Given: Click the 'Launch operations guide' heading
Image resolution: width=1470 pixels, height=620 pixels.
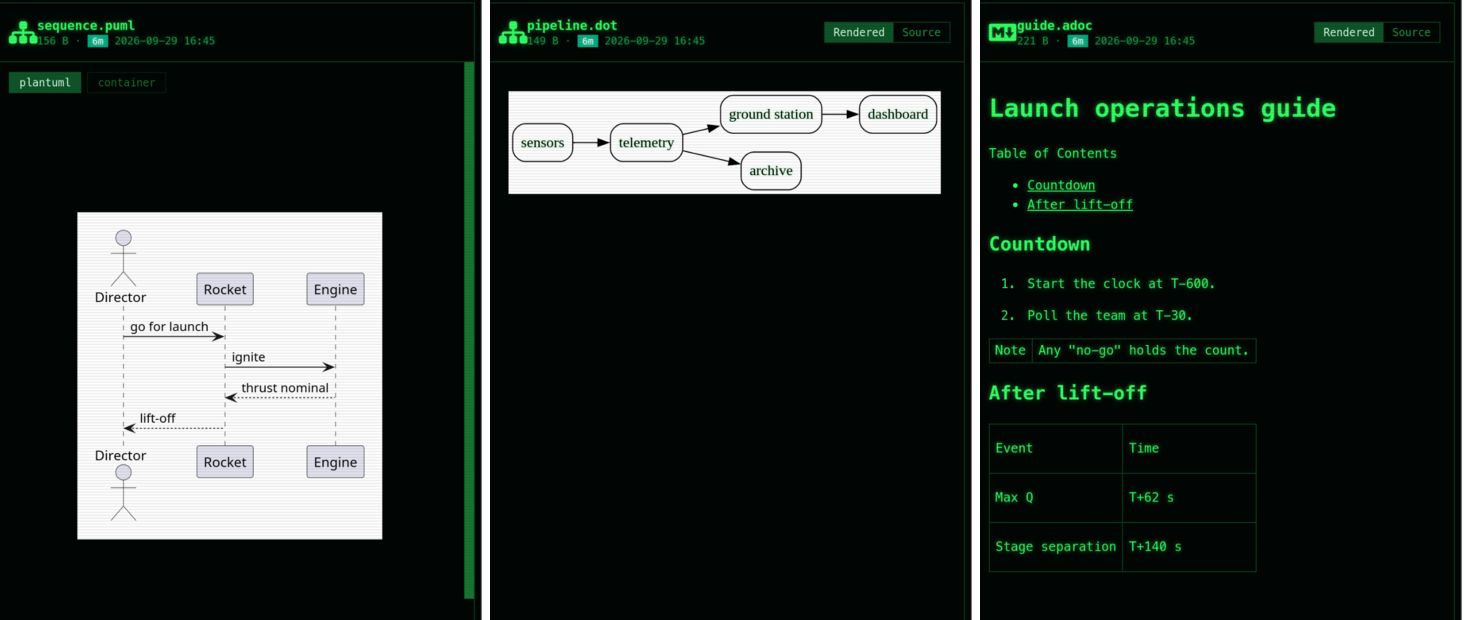Looking at the screenshot, I should click(1162, 108).
